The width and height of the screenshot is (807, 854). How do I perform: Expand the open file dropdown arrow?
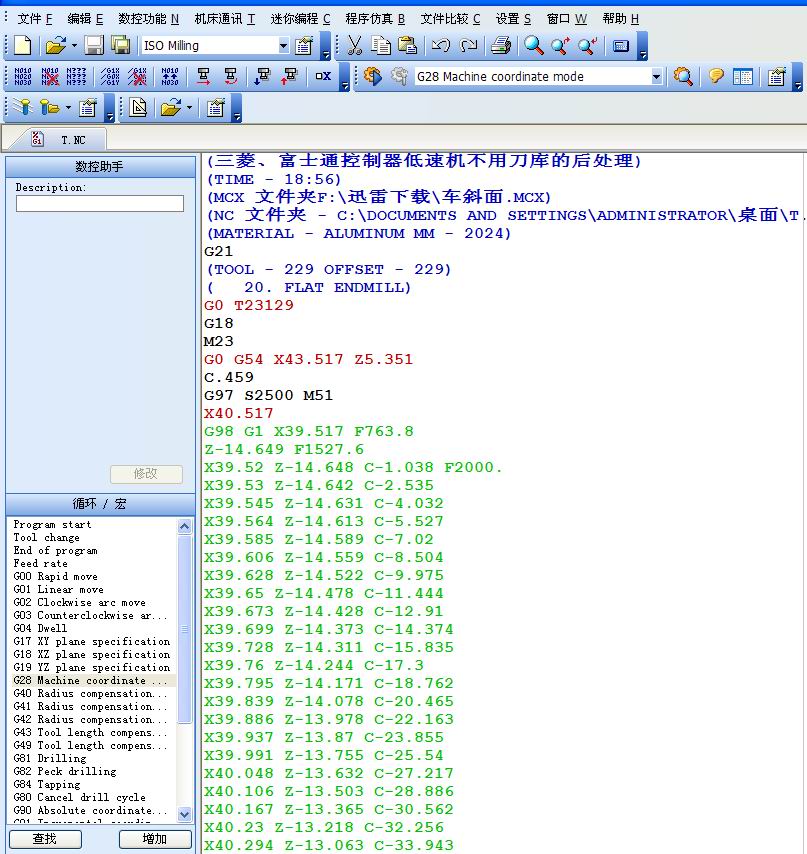point(74,46)
